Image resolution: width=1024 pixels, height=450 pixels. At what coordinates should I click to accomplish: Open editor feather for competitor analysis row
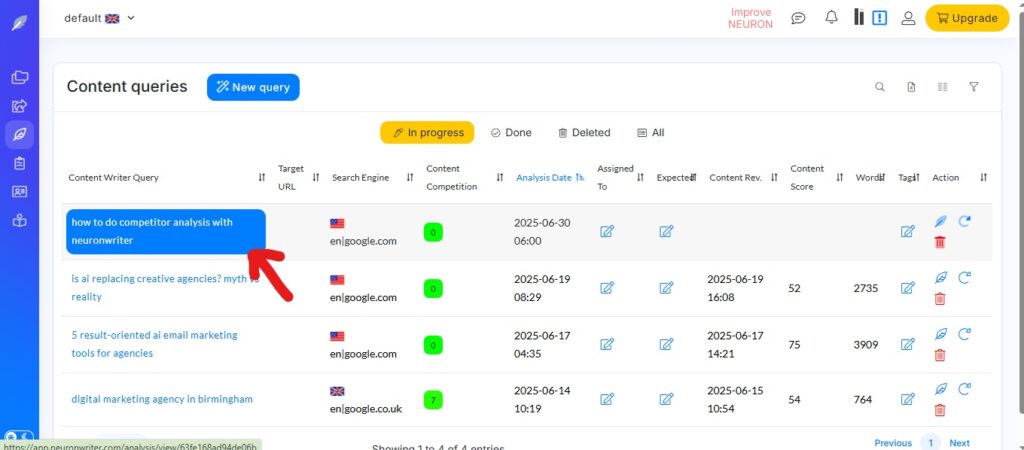click(940, 221)
